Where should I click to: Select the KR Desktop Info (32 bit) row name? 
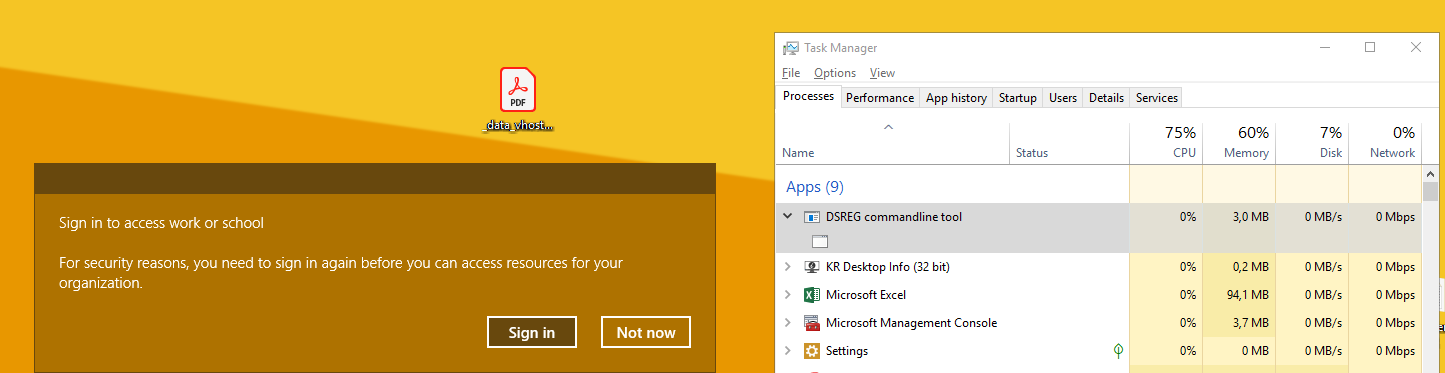click(x=888, y=267)
